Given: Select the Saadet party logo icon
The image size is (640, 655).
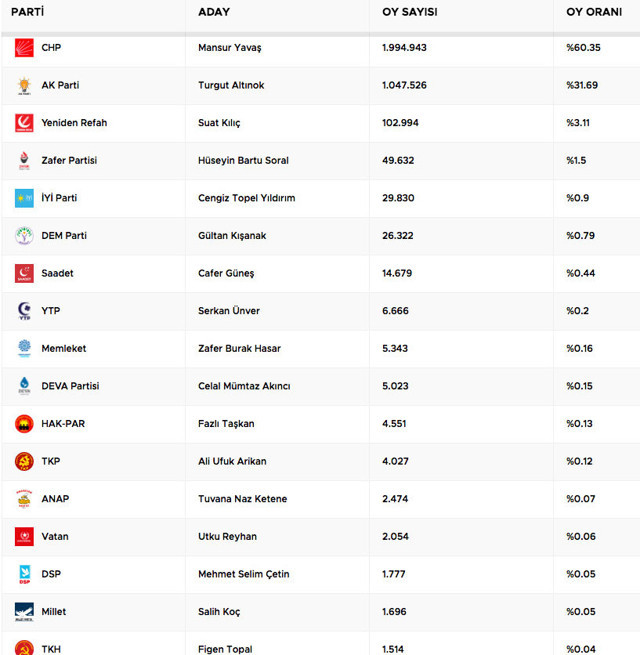Looking at the screenshot, I should tap(24, 273).
